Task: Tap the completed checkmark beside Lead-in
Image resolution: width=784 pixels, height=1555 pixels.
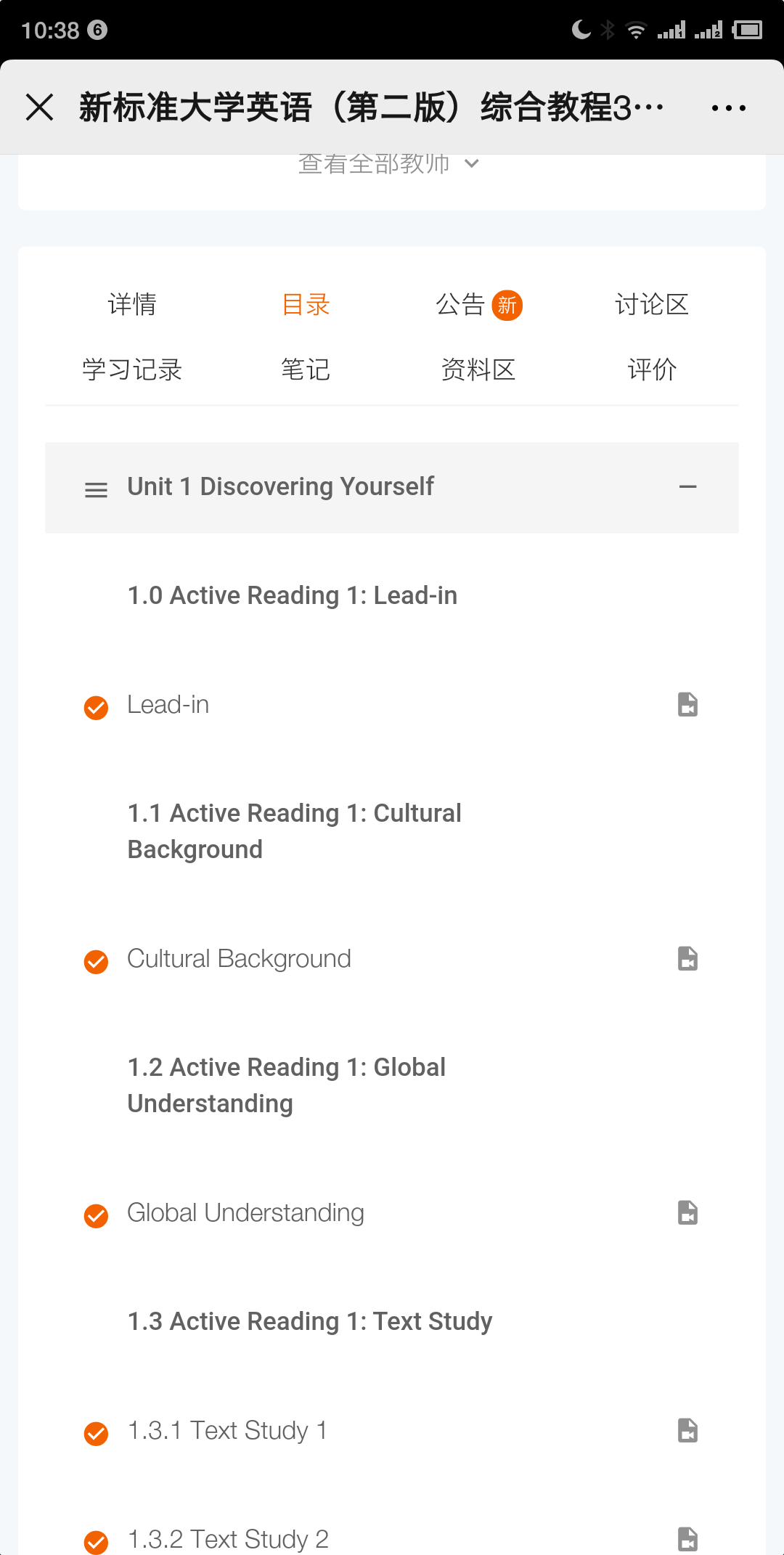Action: coord(96,707)
